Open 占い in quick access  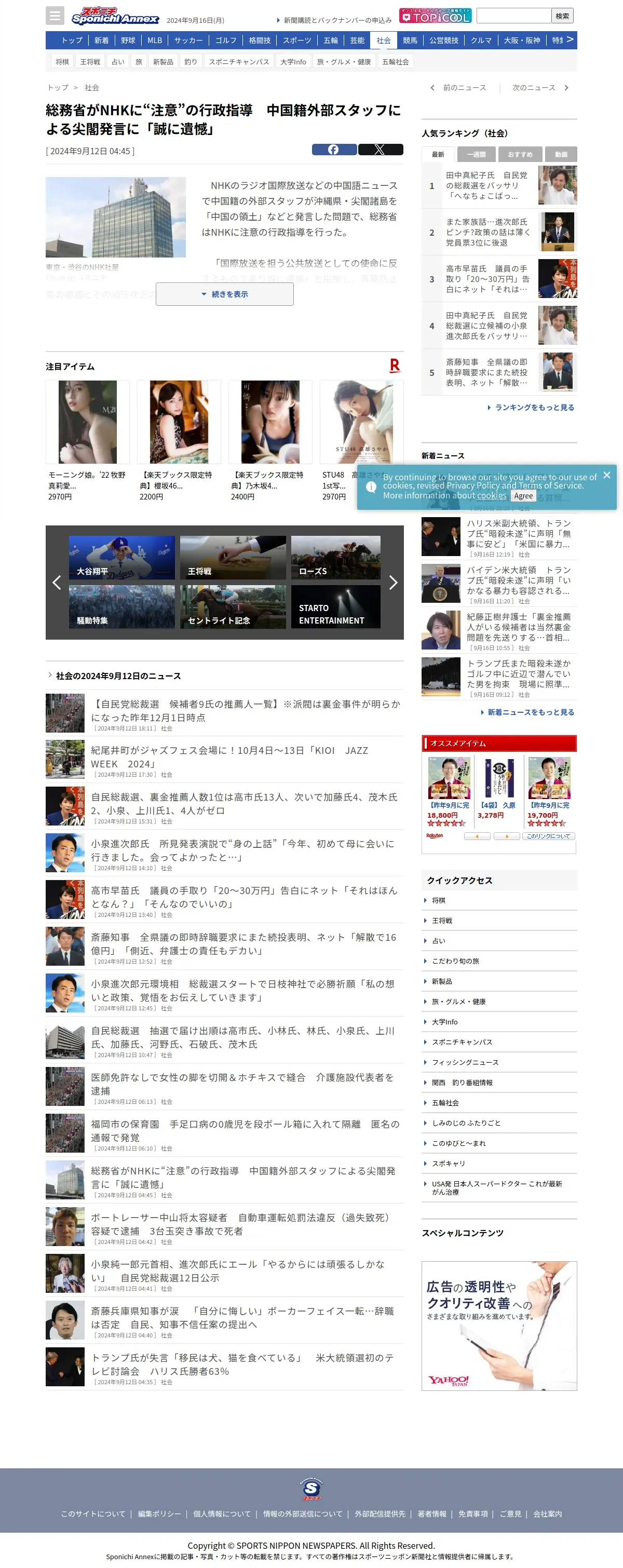[x=439, y=940]
